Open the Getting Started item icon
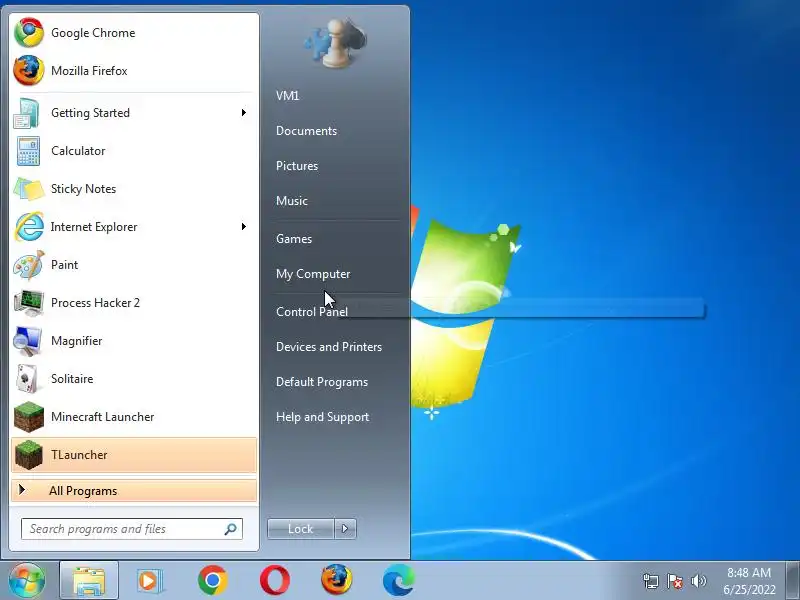The height and width of the screenshot is (600, 800). click(x=27, y=113)
